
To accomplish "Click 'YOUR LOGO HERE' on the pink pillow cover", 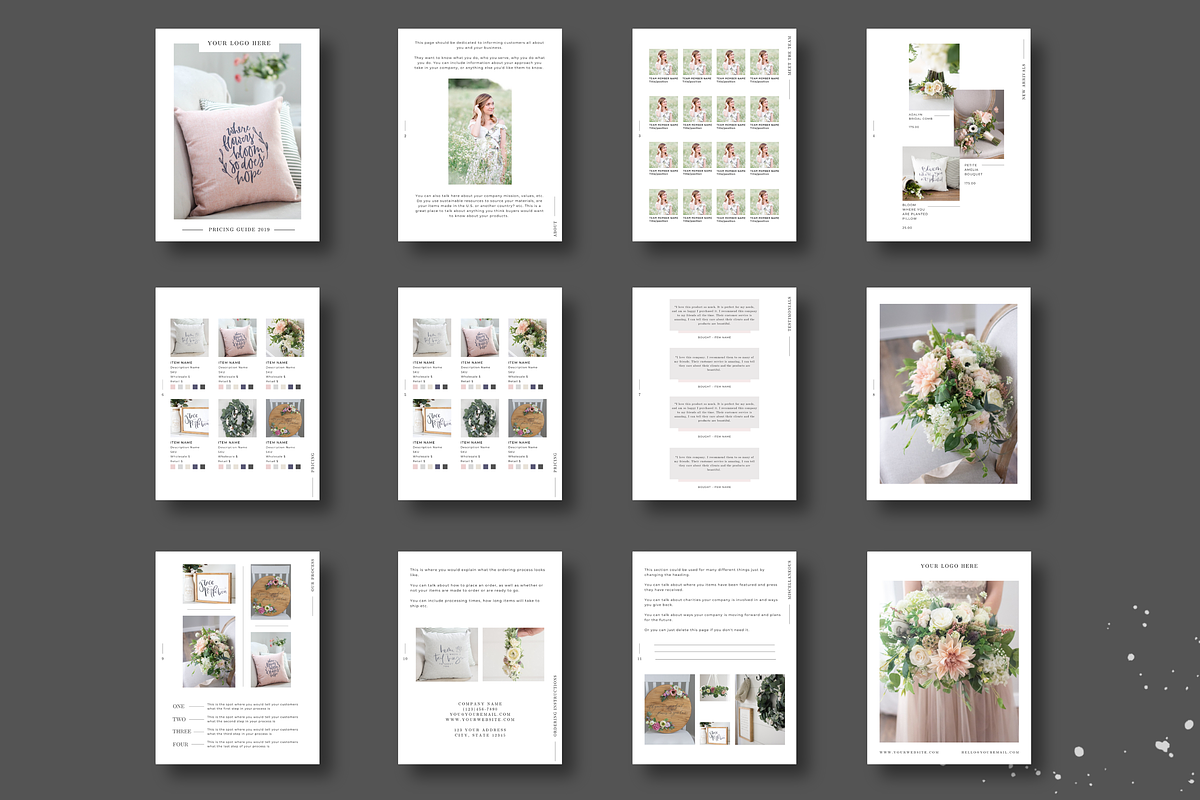I will tap(238, 44).
